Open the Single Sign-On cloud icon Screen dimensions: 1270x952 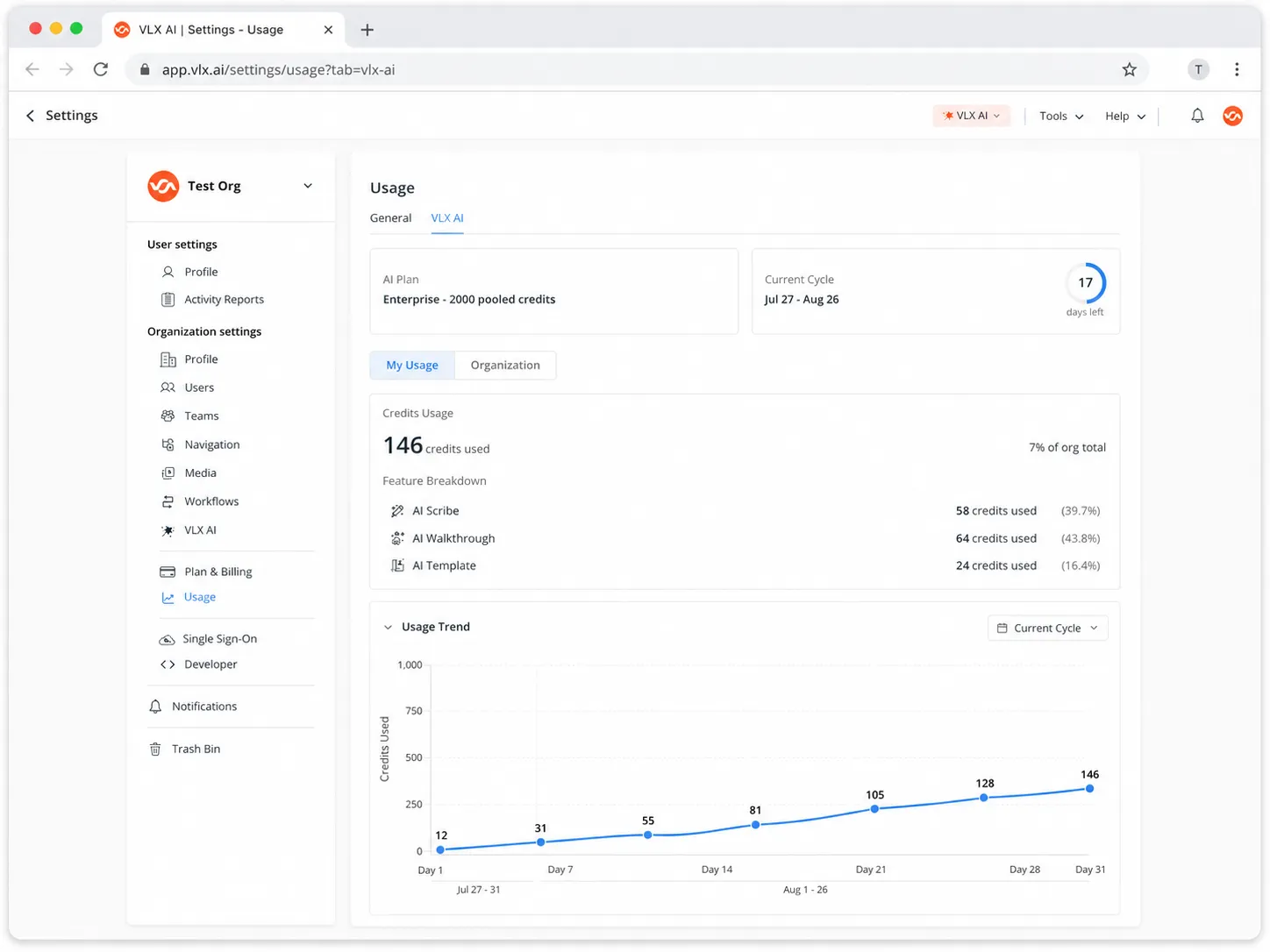[x=167, y=639]
